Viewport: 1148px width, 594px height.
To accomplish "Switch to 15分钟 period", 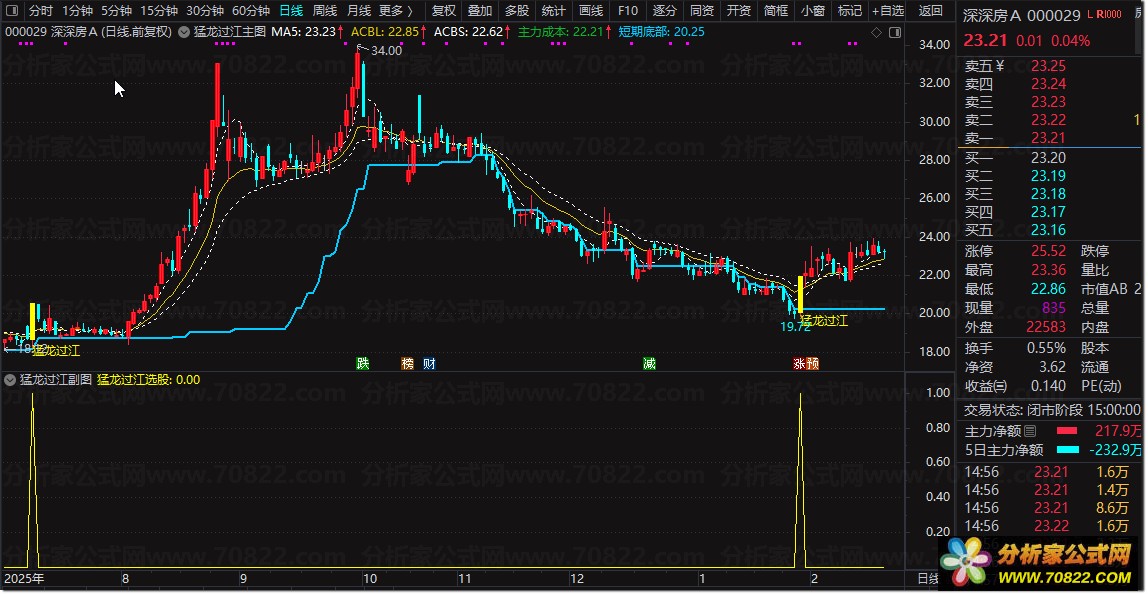I will [x=158, y=11].
